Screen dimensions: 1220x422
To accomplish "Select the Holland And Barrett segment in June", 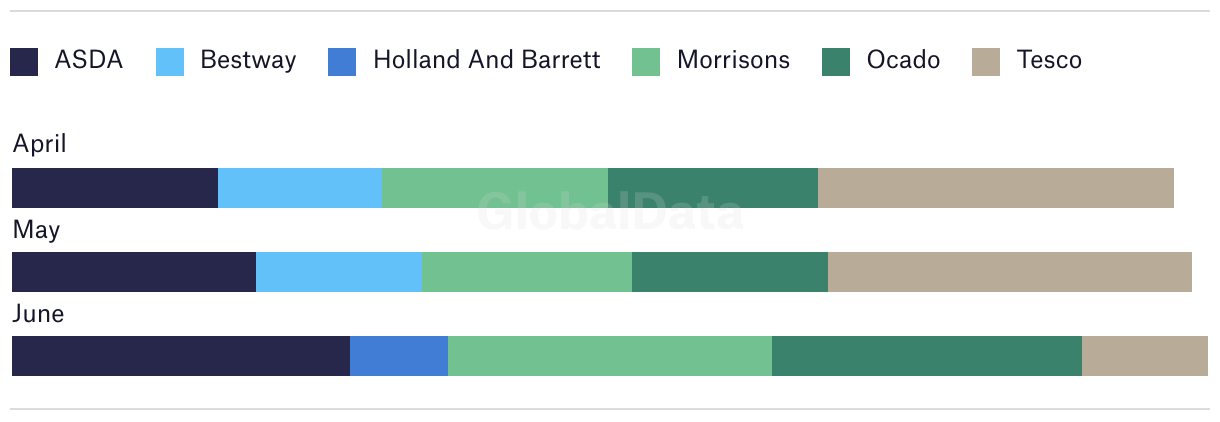I will tap(399, 356).
